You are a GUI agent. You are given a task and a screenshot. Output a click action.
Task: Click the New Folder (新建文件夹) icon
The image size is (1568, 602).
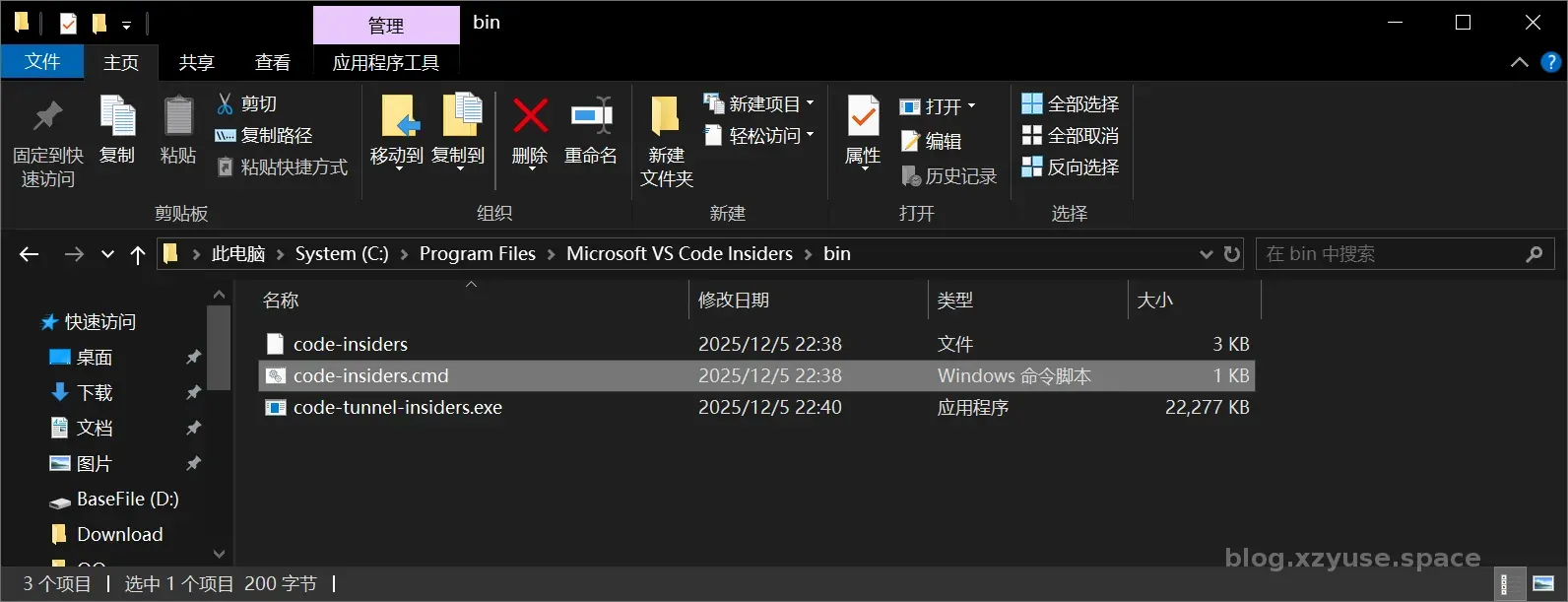tap(666, 116)
